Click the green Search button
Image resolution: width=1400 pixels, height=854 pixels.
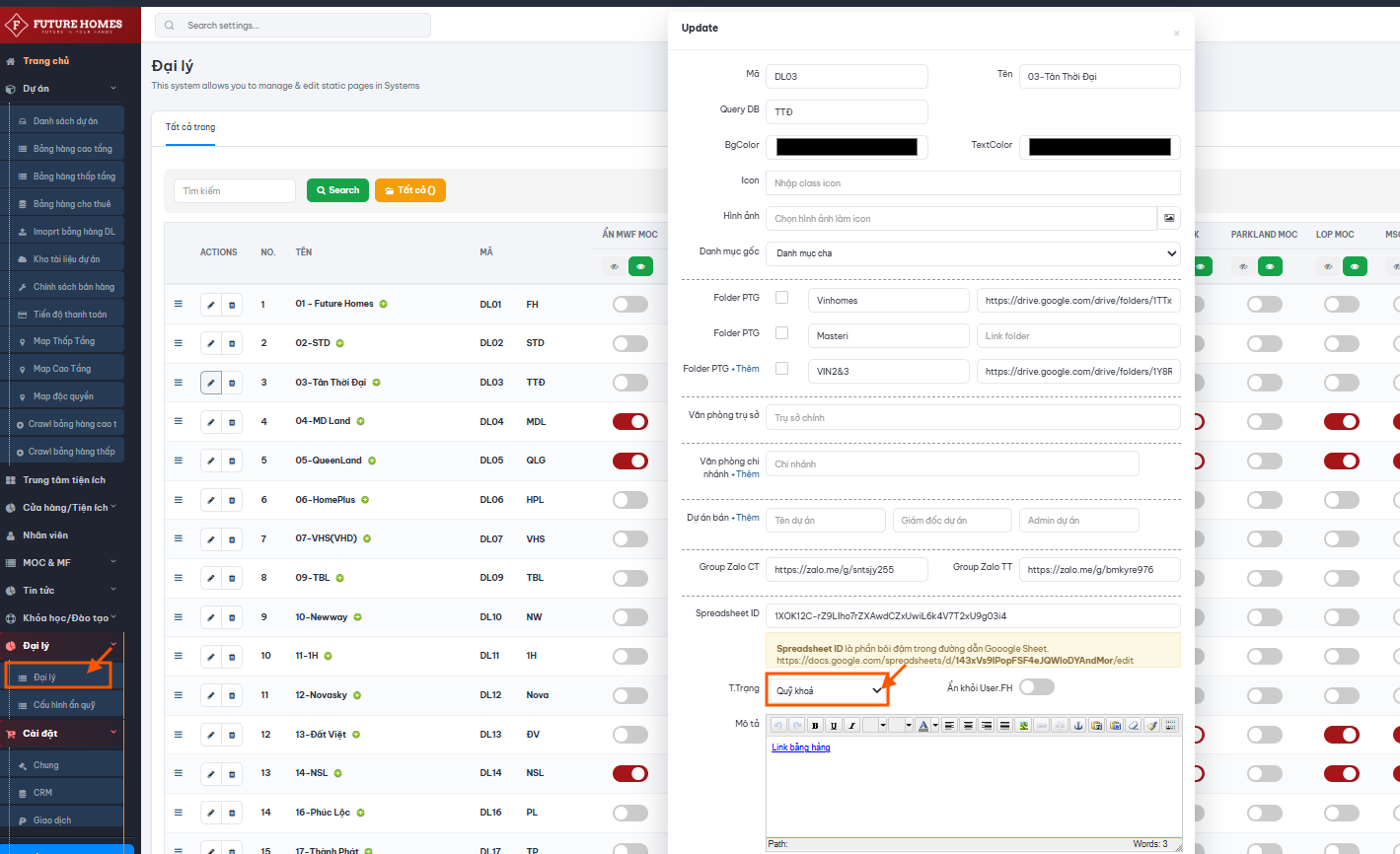coord(337,190)
